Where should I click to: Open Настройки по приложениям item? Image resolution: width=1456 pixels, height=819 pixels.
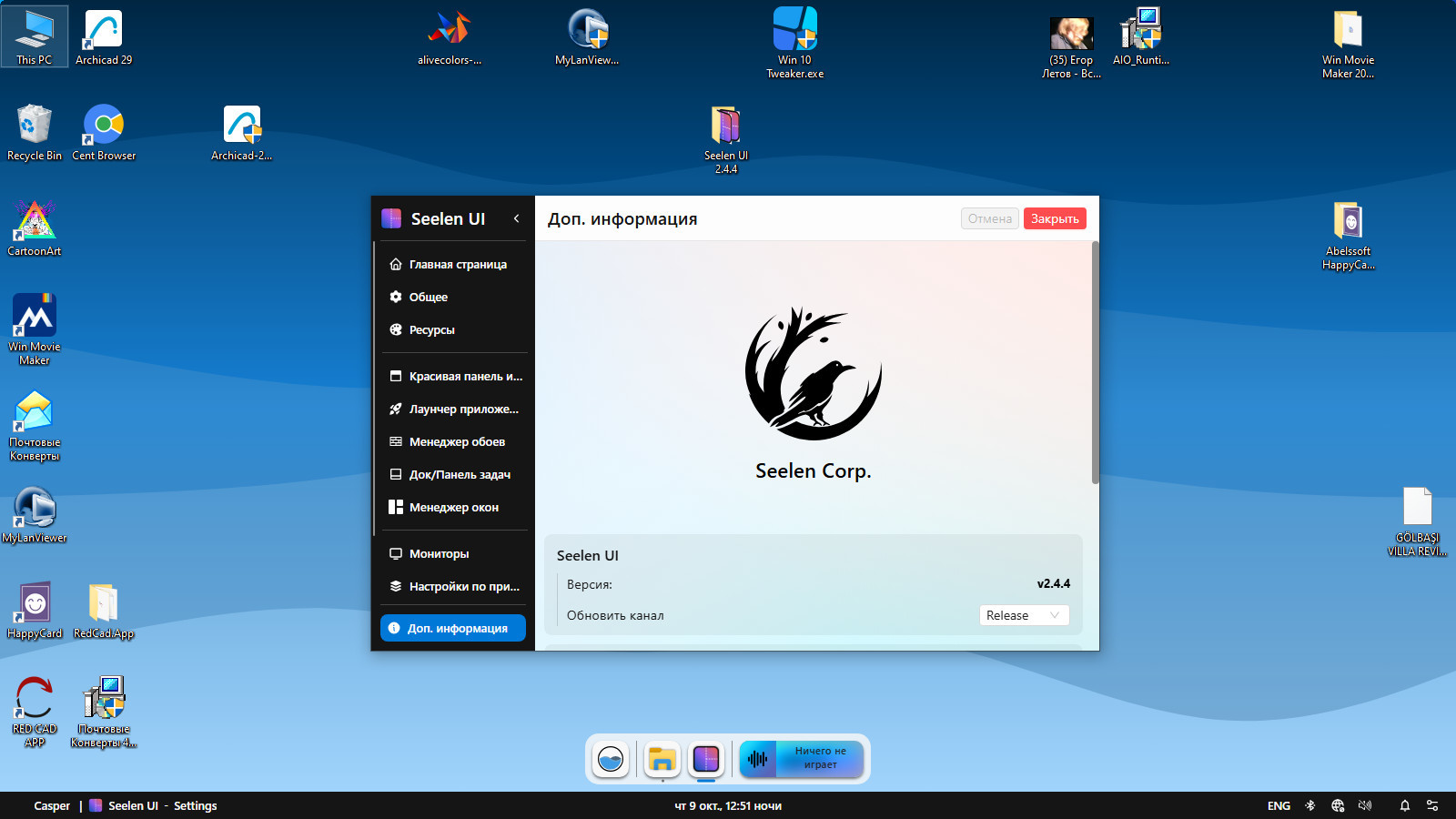[453, 586]
